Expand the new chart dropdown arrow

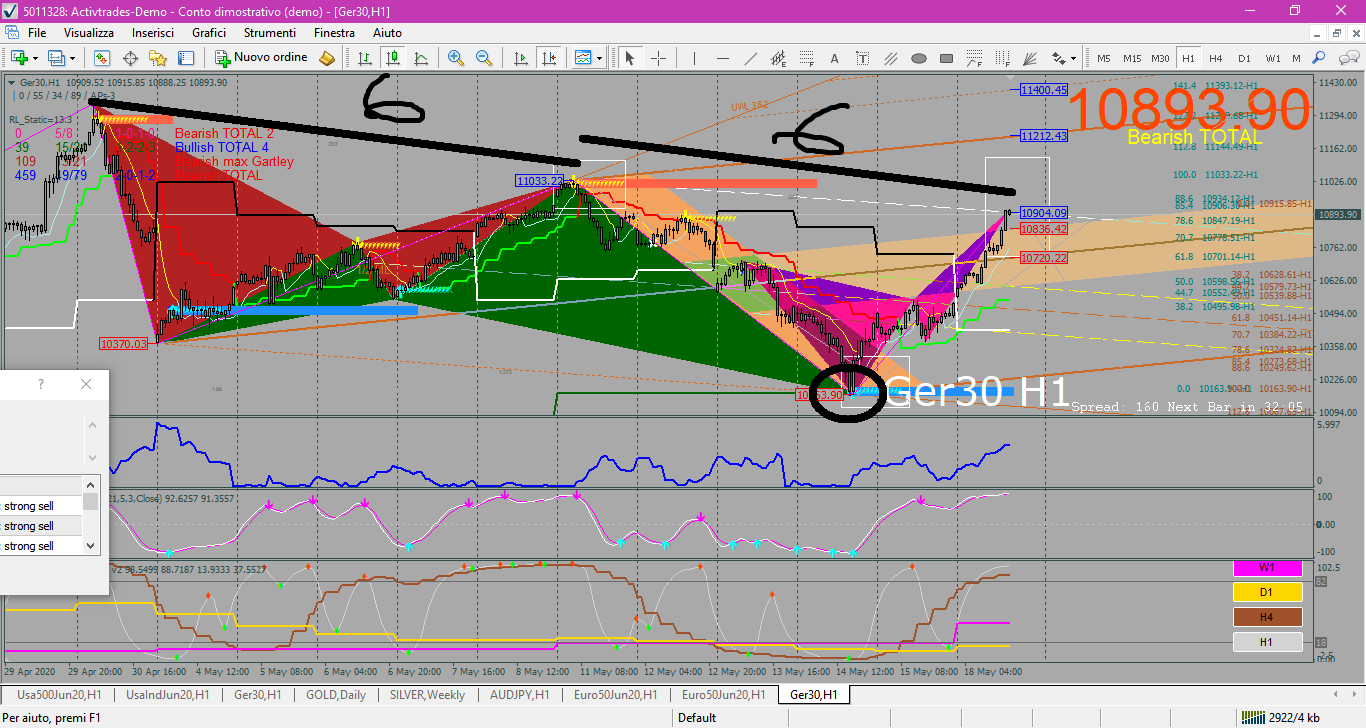[35, 59]
